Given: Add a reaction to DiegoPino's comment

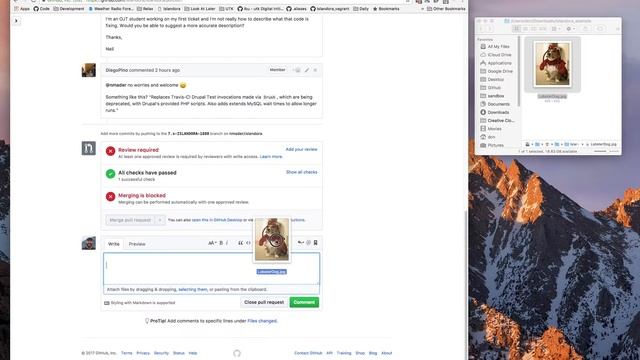Looking at the screenshot, I should point(297,70).
